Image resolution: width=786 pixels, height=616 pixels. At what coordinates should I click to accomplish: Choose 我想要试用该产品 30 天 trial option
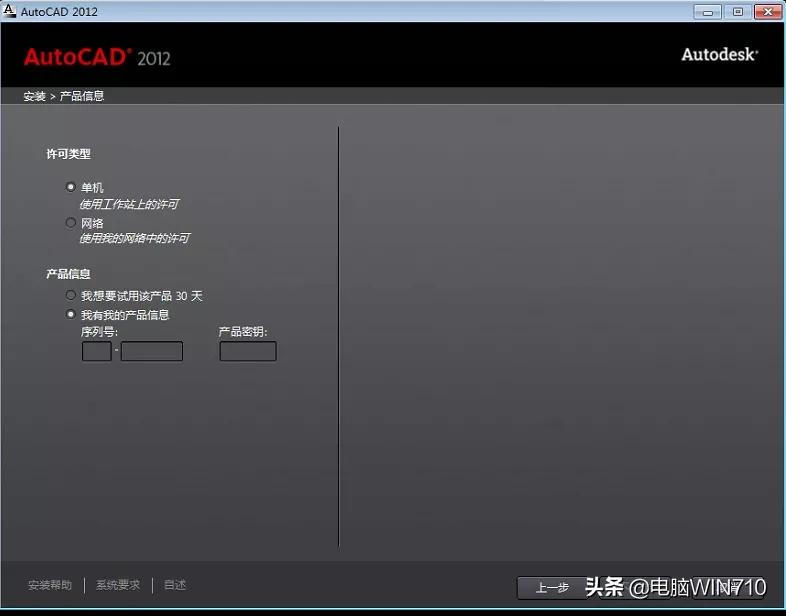click(x=71, y=295)
